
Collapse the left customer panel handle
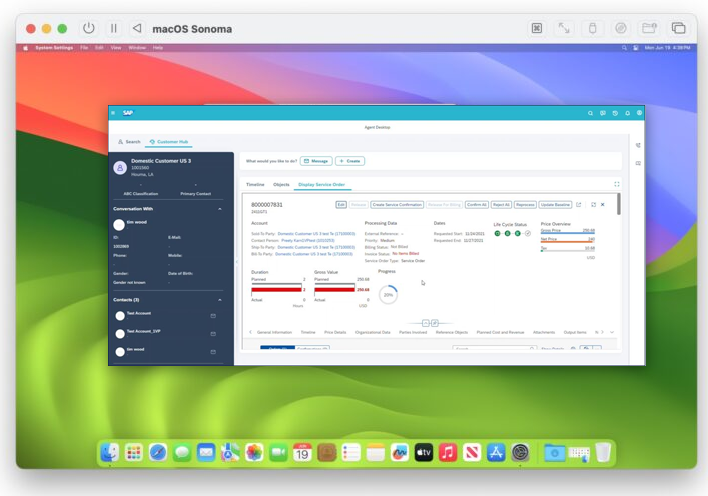[236, 262]
